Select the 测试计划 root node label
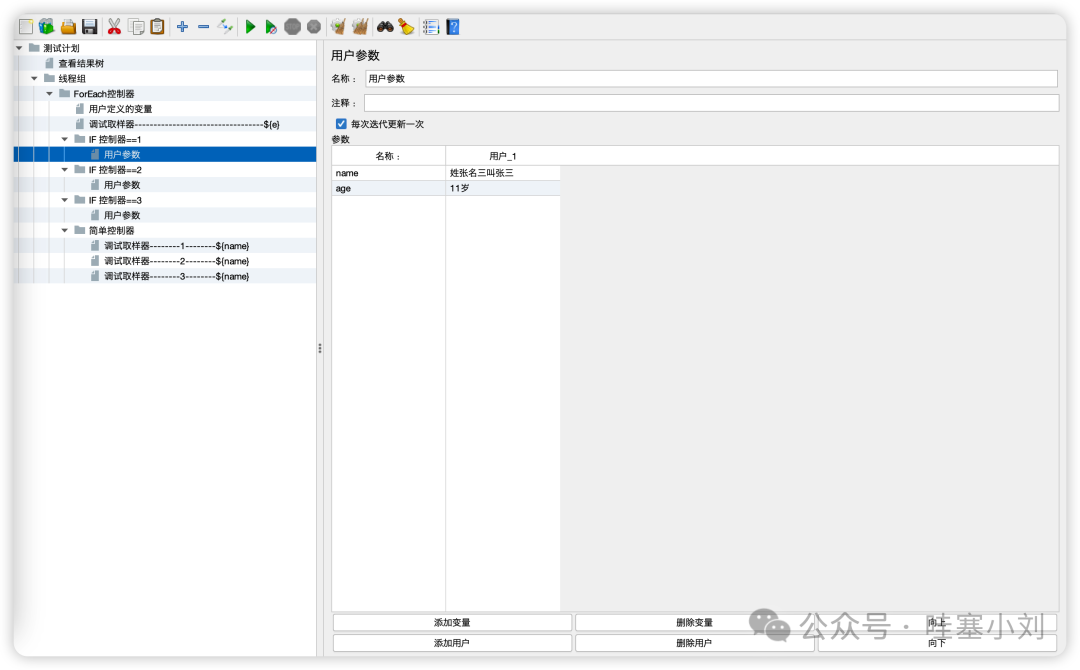The height and width of the screenshot is (670, 1080). pos(61,48)
